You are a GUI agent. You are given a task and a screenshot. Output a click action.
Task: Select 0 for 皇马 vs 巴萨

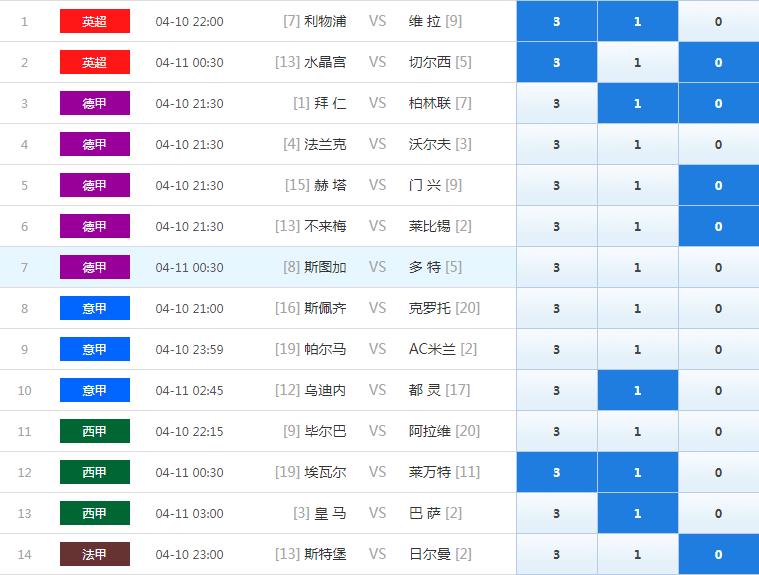tap(718, 514)
